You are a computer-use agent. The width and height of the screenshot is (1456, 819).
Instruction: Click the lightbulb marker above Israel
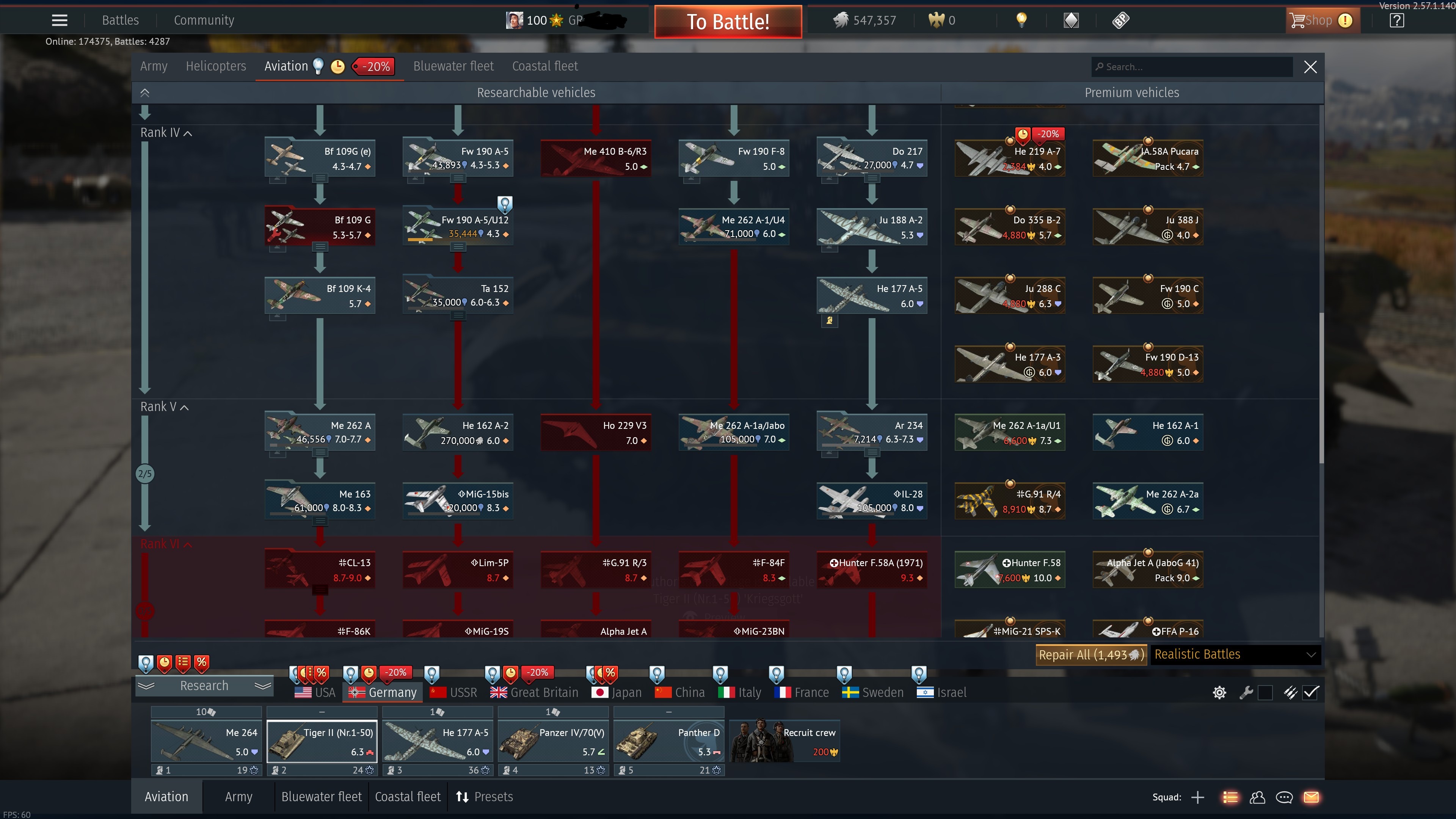[x=919, y=674]
